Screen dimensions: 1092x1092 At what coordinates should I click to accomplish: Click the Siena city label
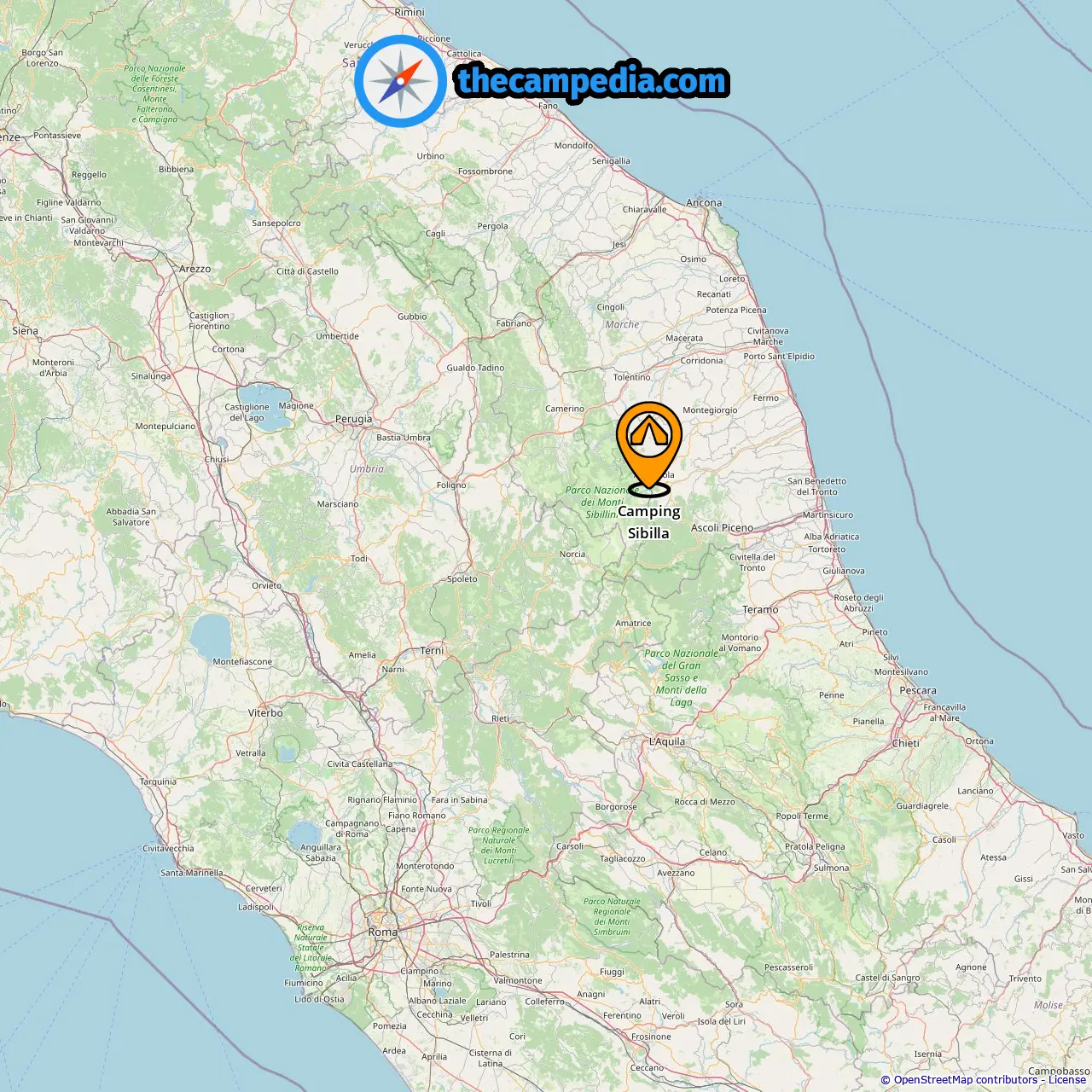25,331
